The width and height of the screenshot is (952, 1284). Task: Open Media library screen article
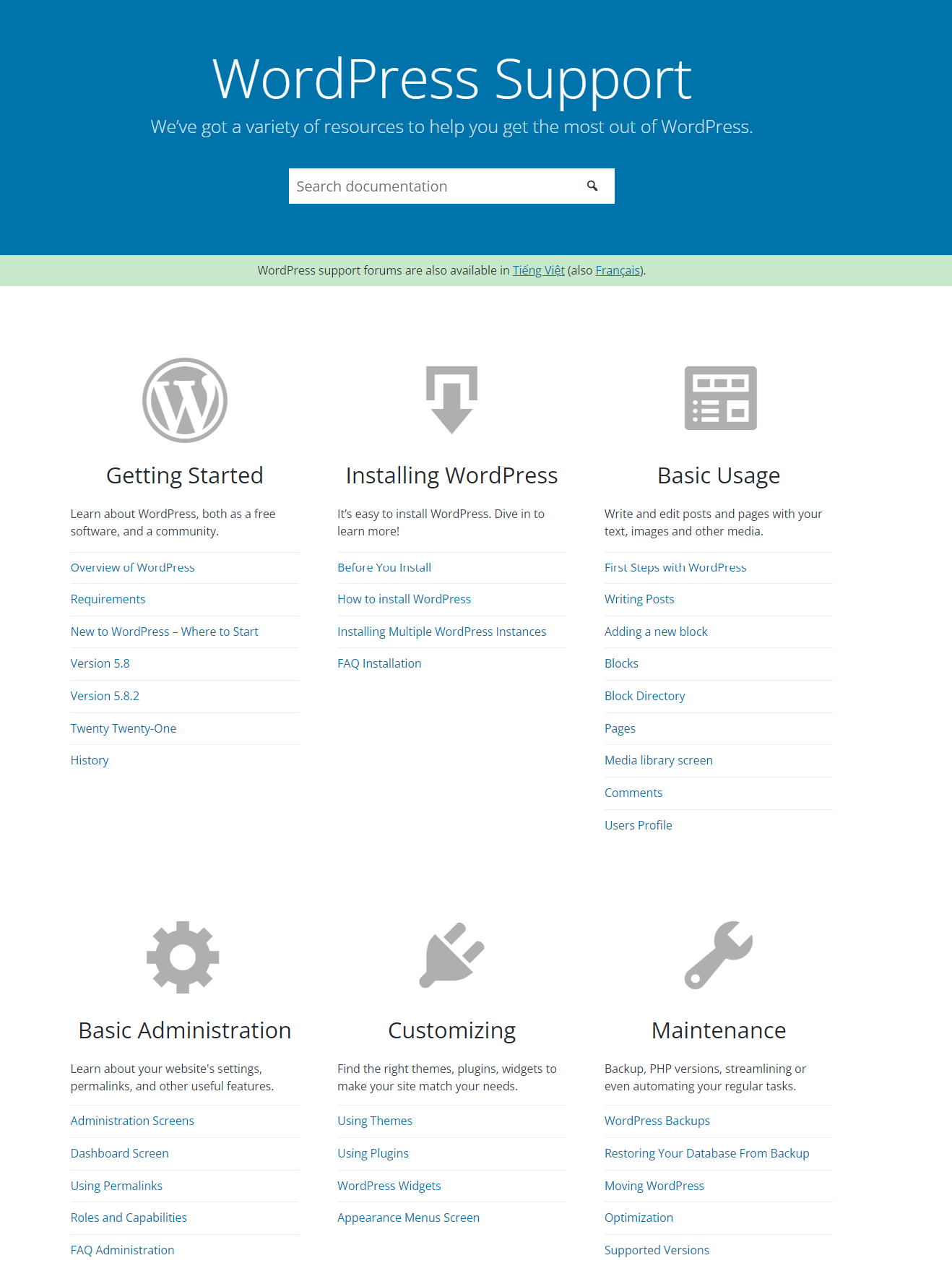(x=658, y=760)
